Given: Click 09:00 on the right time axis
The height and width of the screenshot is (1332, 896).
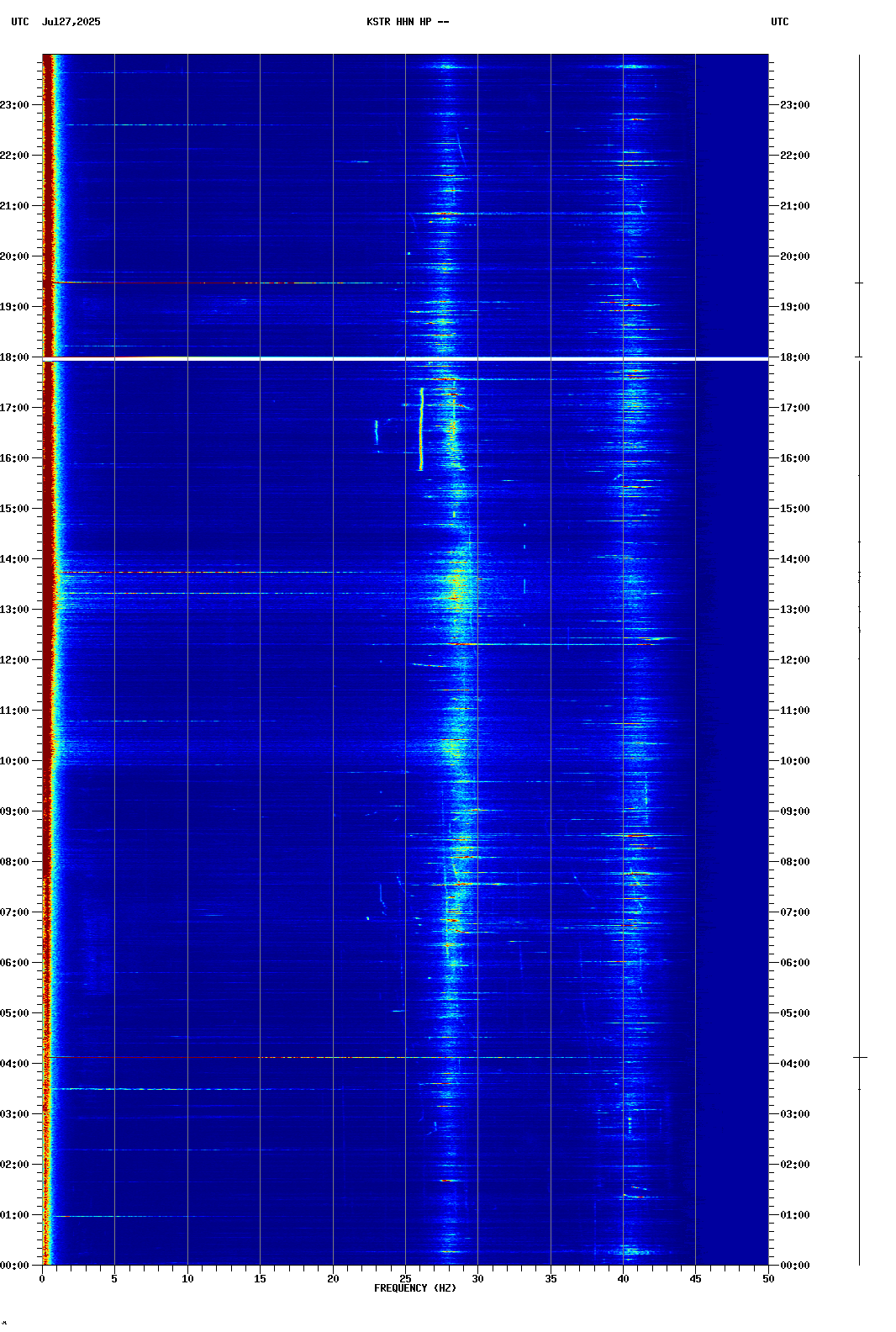Looking at the screenshot, I should pyautogui.click(x=795, y=811).
